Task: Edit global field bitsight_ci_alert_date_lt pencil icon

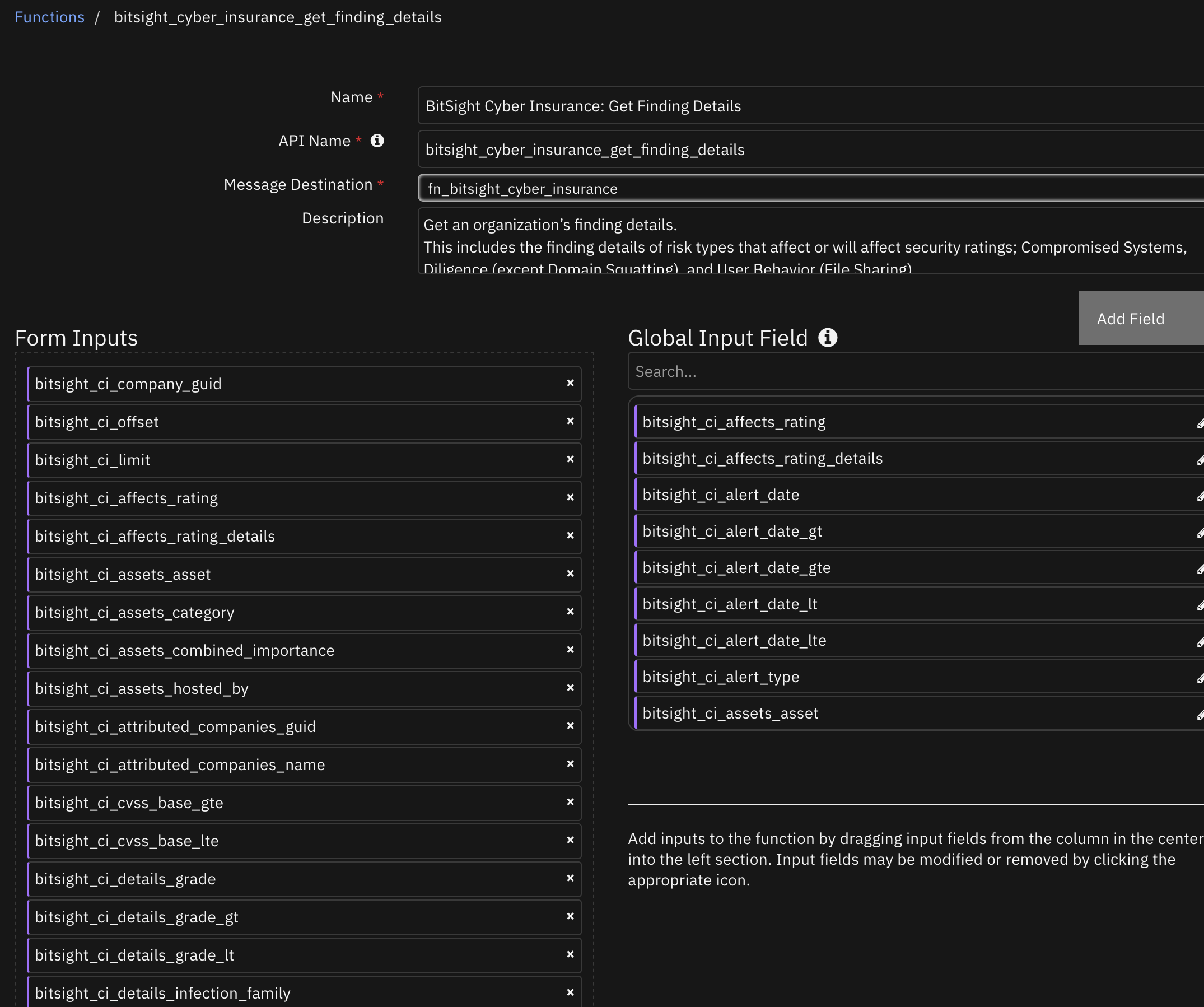Action: click(1200, 605)
